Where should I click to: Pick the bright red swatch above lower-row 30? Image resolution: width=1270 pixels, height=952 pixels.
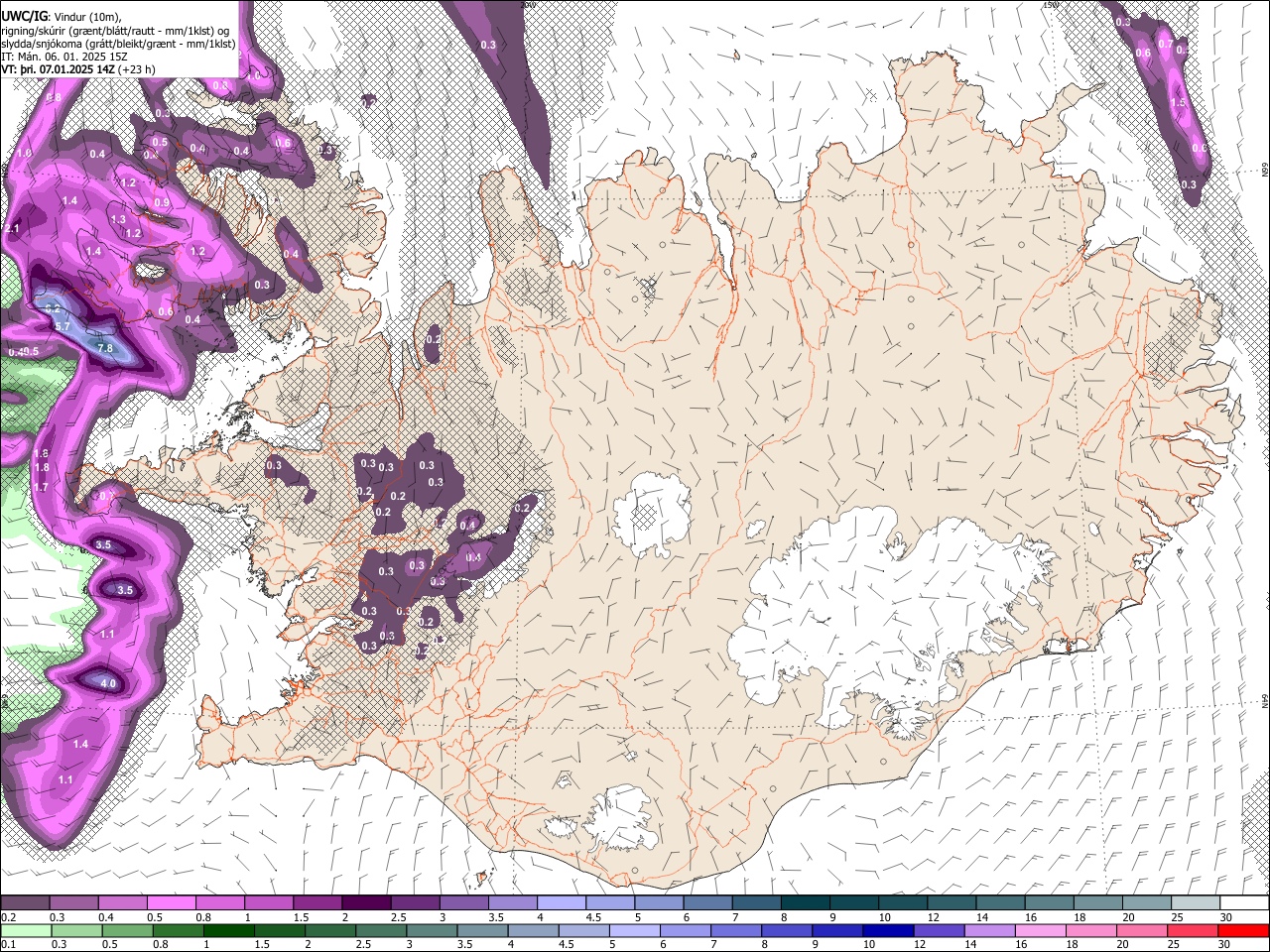(x=1243, y=930)
